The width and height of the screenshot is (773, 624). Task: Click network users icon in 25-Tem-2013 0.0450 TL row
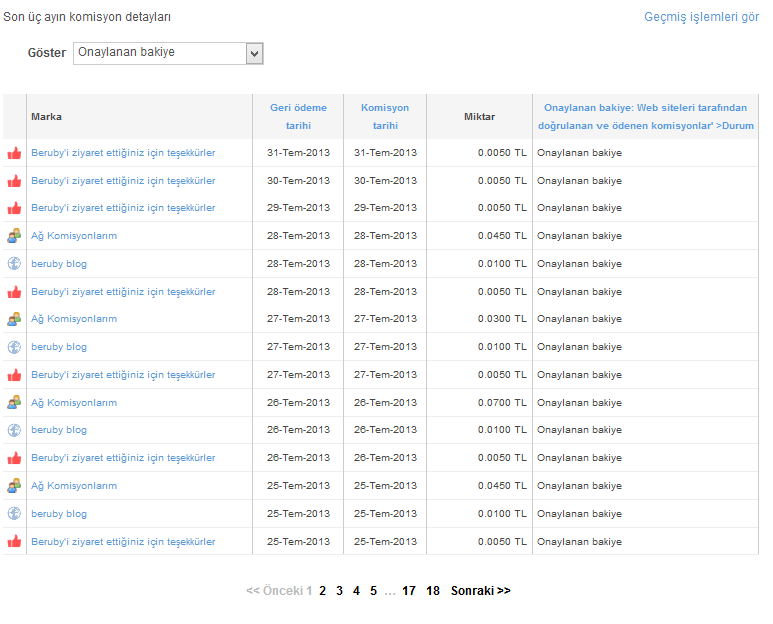(14, 485)
